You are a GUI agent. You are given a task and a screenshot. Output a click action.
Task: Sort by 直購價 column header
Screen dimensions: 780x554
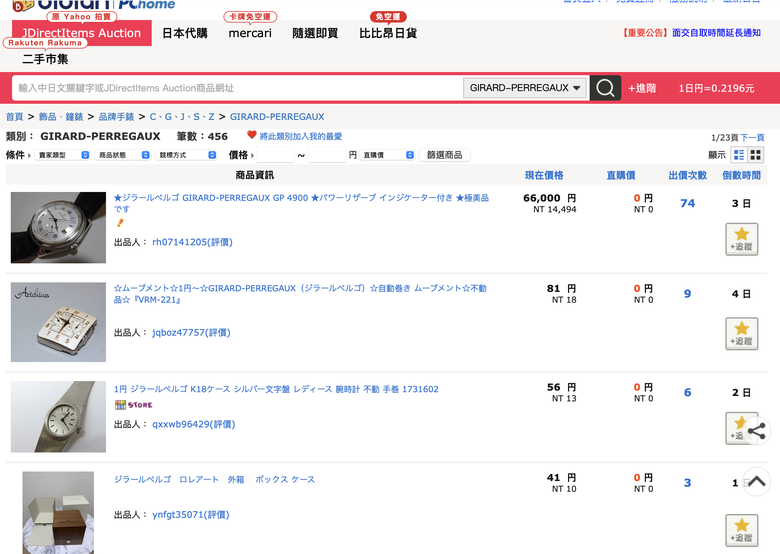tap(621, 175)
